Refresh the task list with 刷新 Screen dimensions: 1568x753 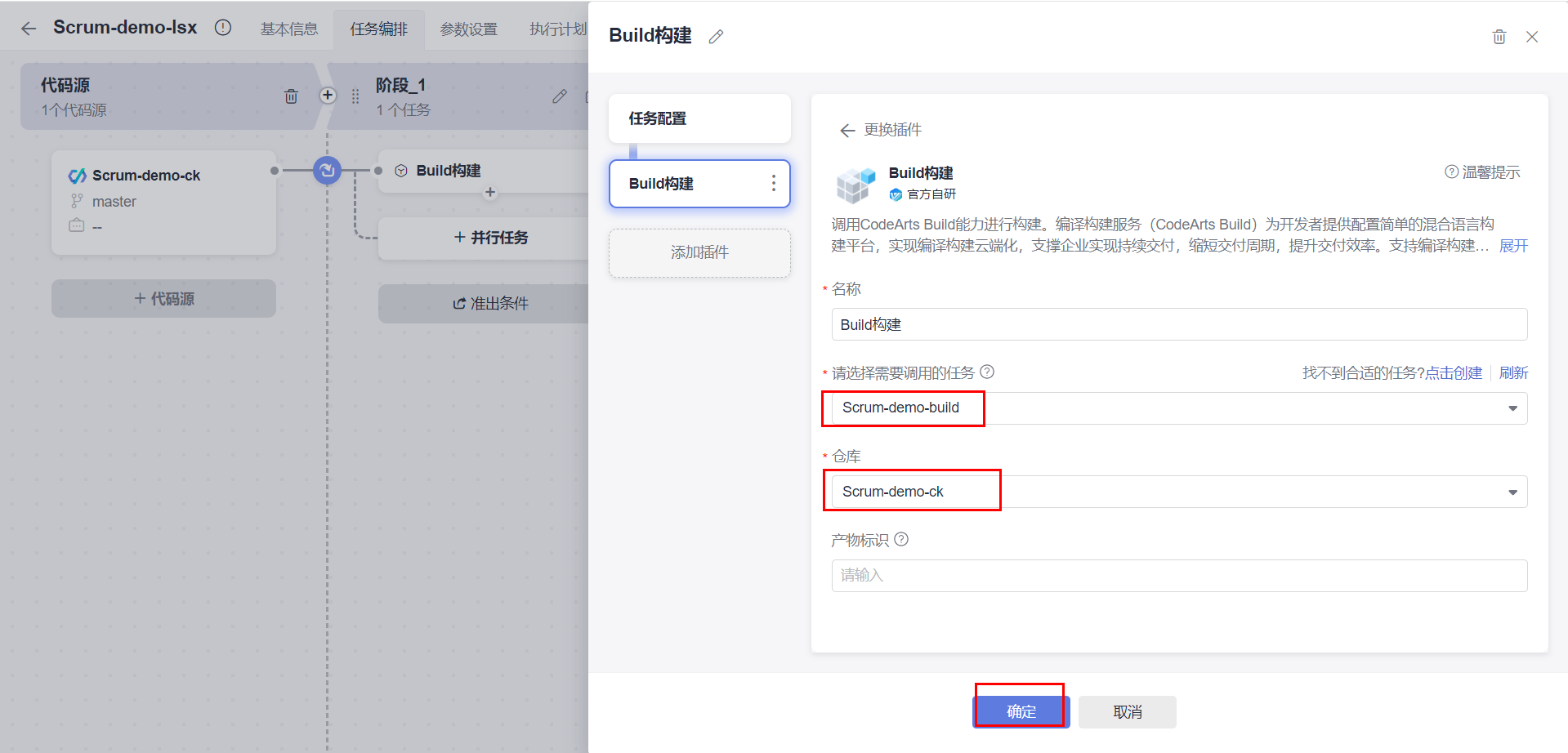click(x=1513, y=373)
